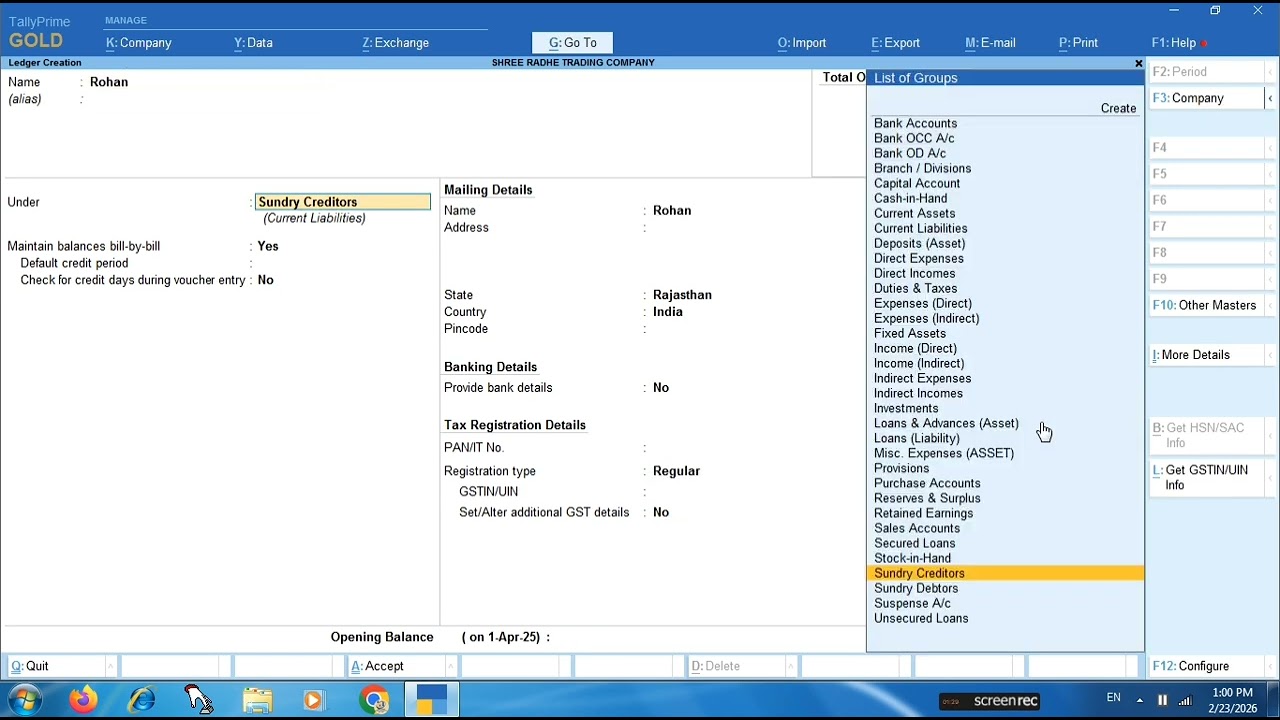This screenshot has height=720, width=1280.
Task: Close the List of Groups panel
Action: point(1138,63)
